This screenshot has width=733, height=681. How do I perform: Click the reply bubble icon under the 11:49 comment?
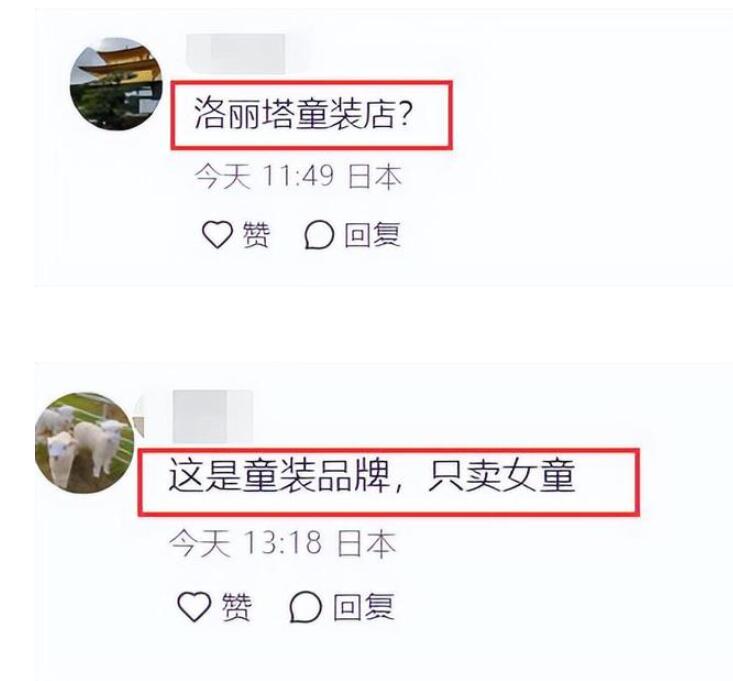point(319,235)
